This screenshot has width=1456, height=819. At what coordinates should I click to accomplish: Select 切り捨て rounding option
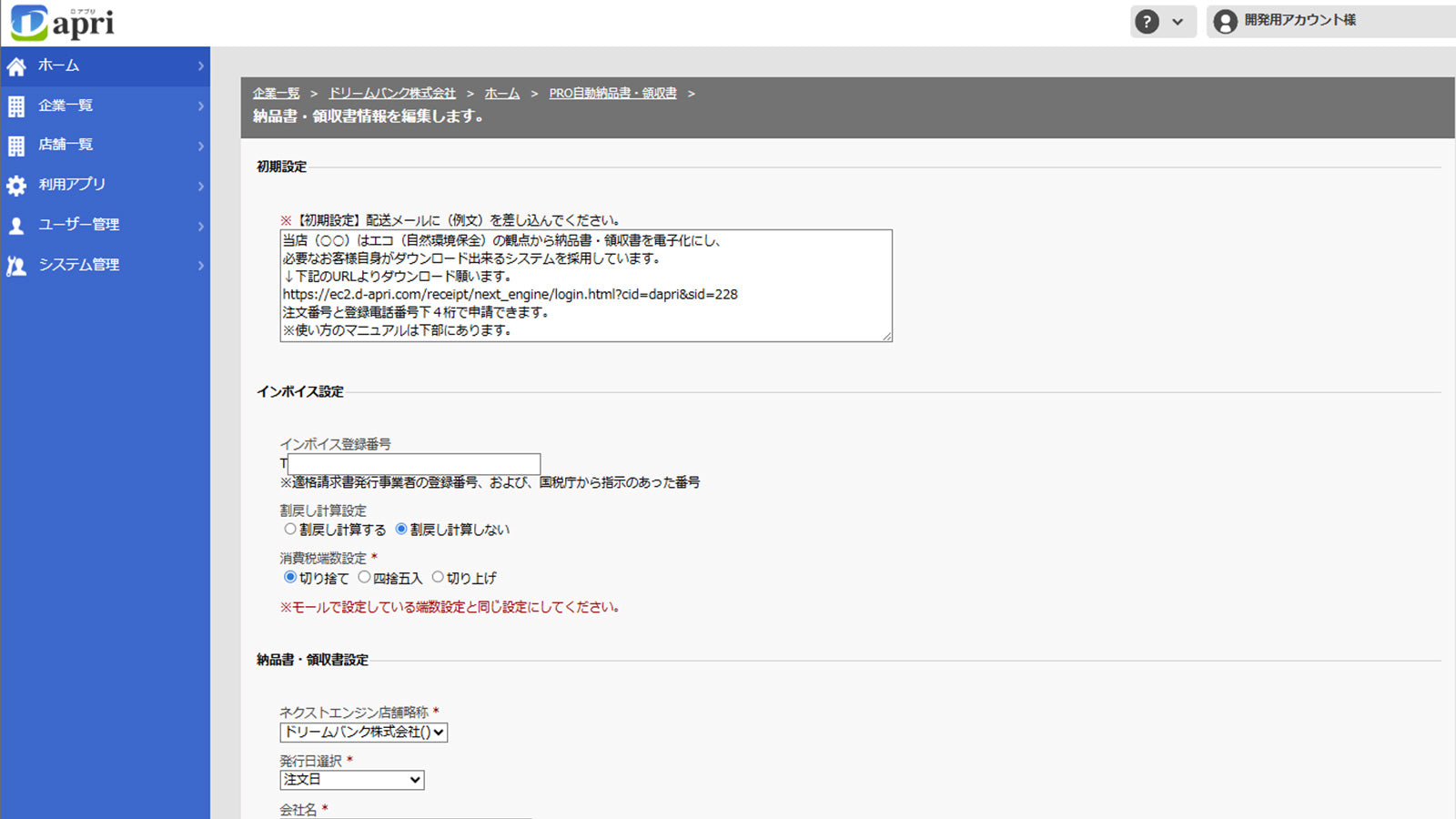click(x=290, y=577)
